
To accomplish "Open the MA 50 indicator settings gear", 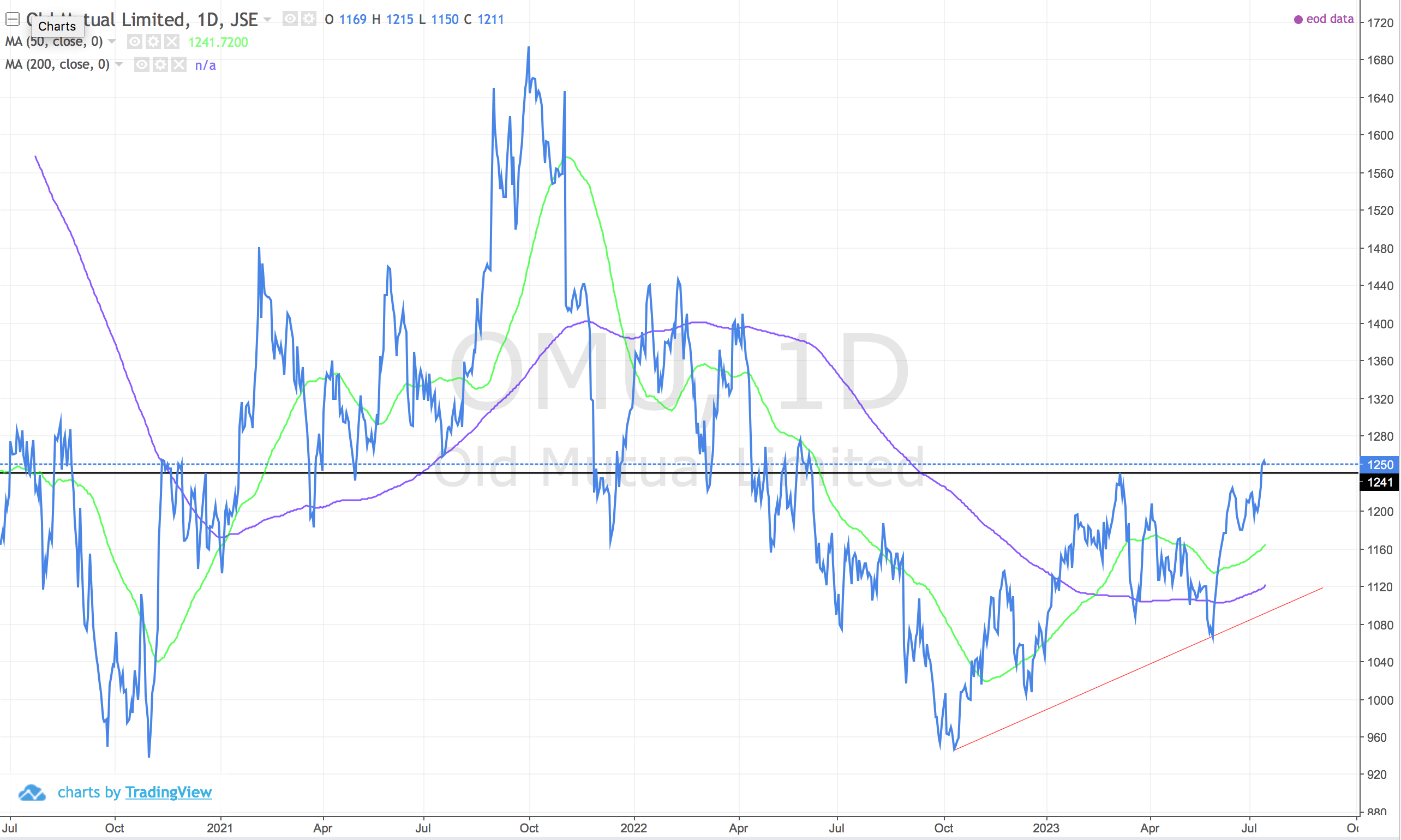I will coord(153,41).
